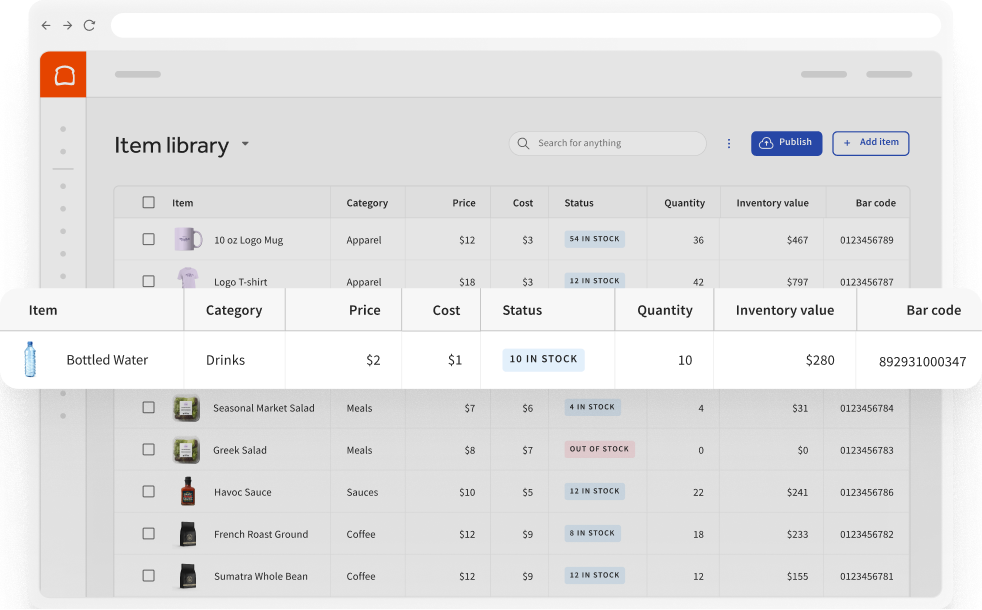Click barcode 0123456783
This screenshot has height=610, width=982.
click(x=867, y=450)
